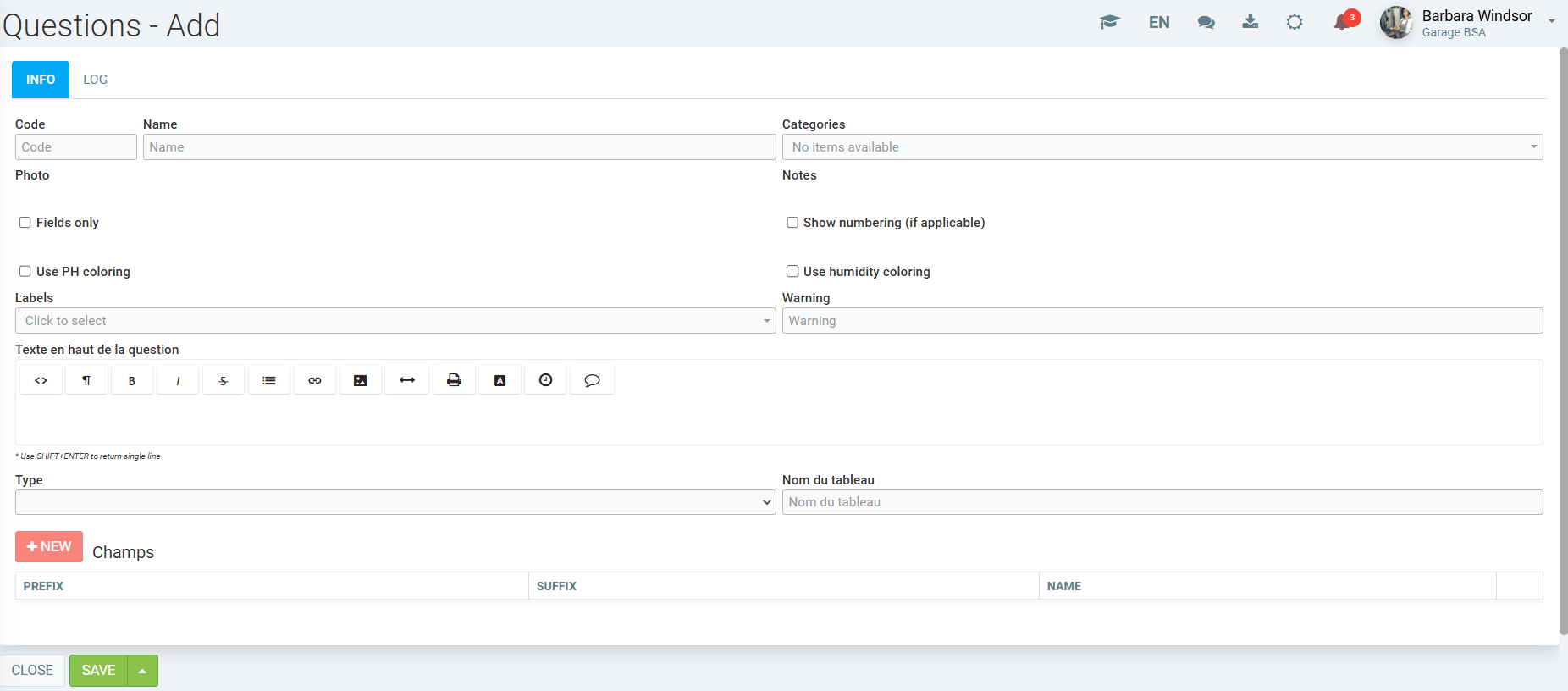Open notifications bell with 3 badge
This screenshot has height=691, width=1568.
click(1343, 22)
